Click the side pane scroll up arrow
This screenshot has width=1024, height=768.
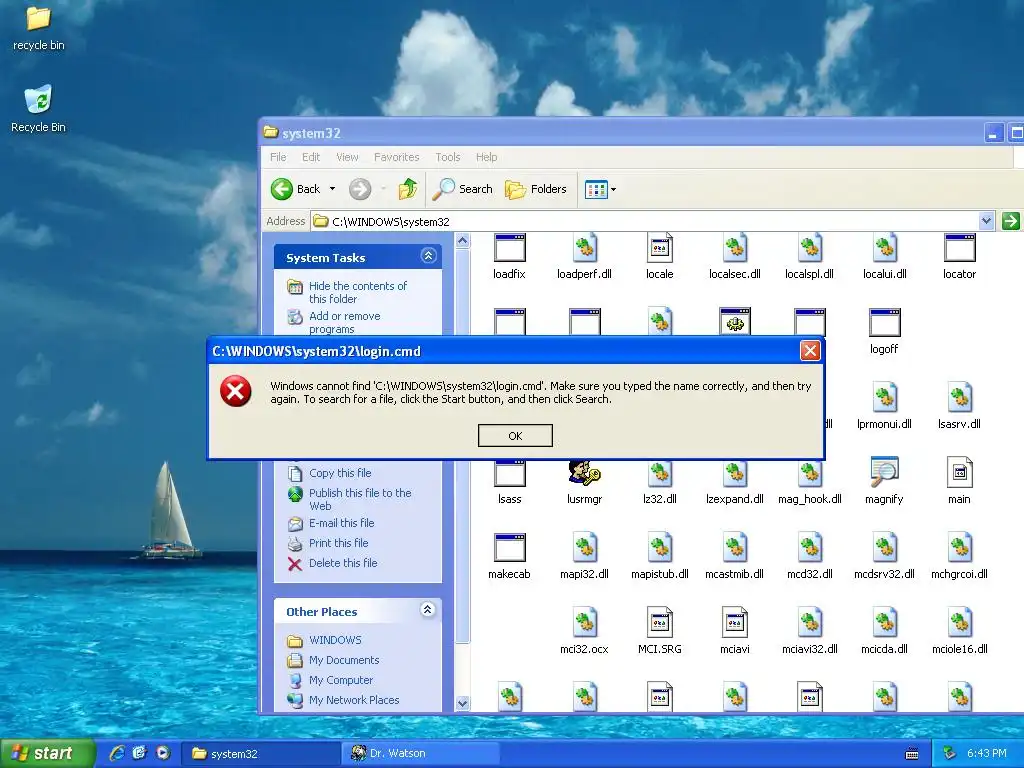click(x=462, y=241)
